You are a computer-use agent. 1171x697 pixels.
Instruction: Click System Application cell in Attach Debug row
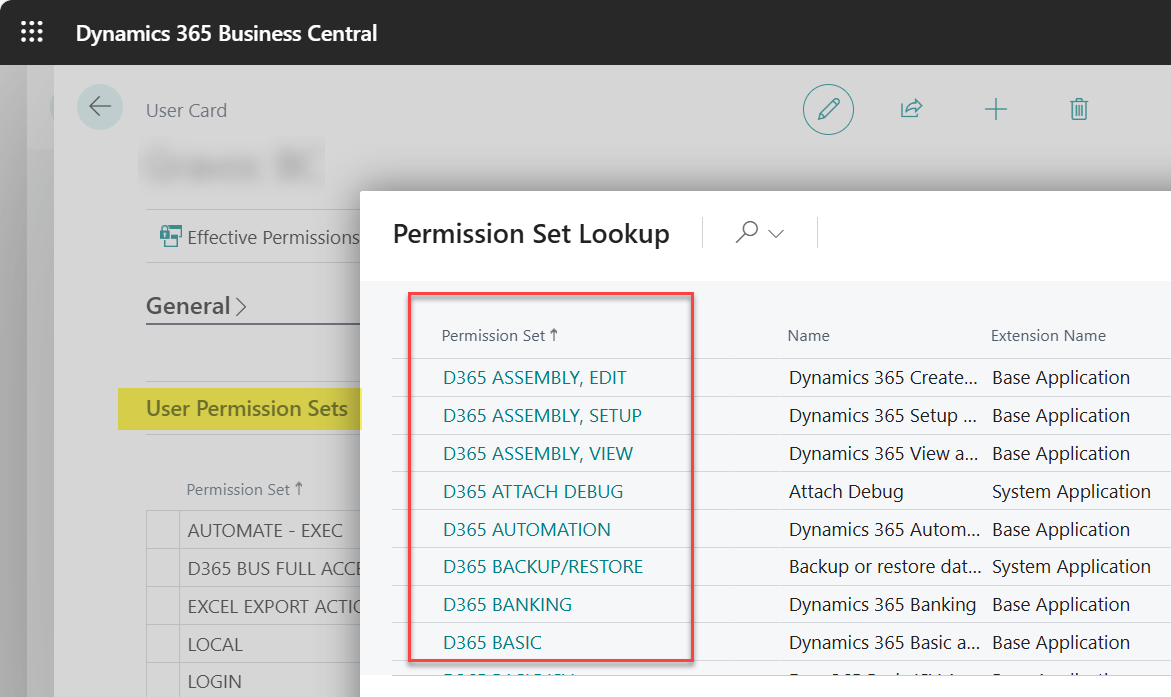tap(1071, 492)
